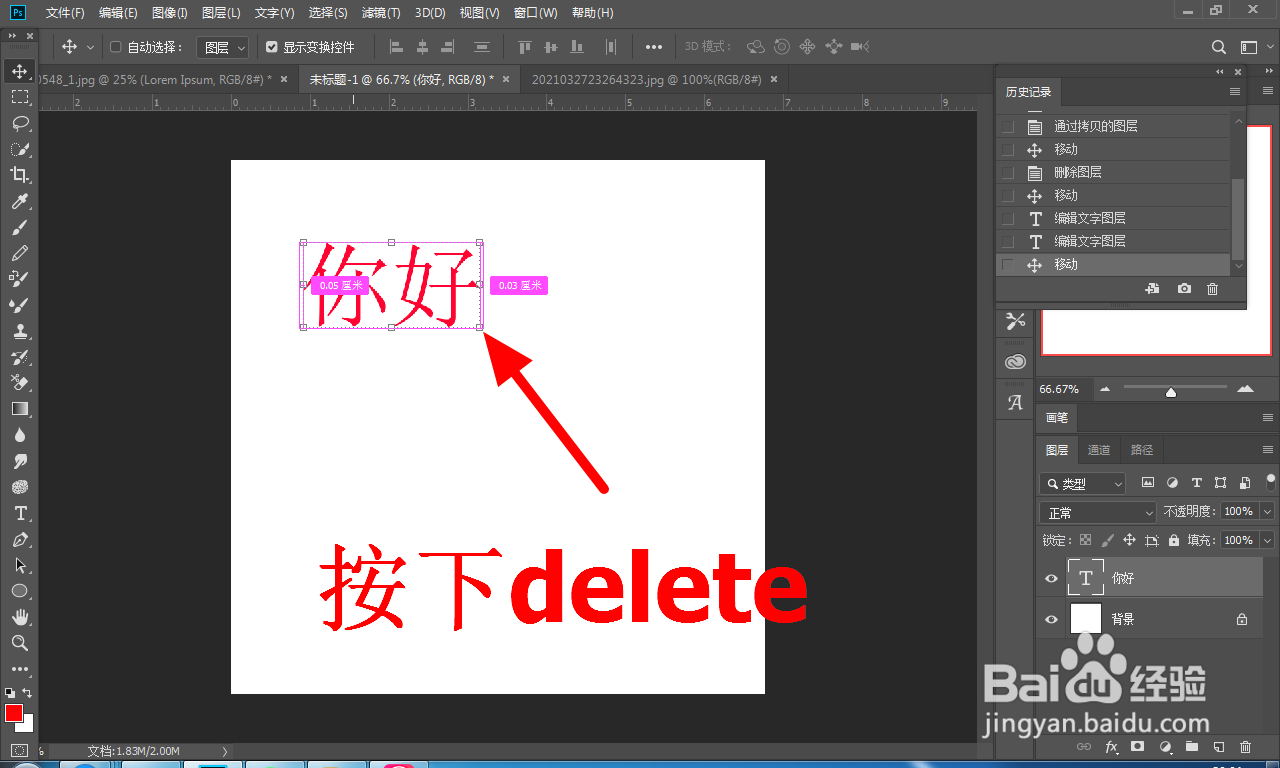
Task: Uncheck the 显示变换控件 checkbox
Action: (x=271, y=47)
